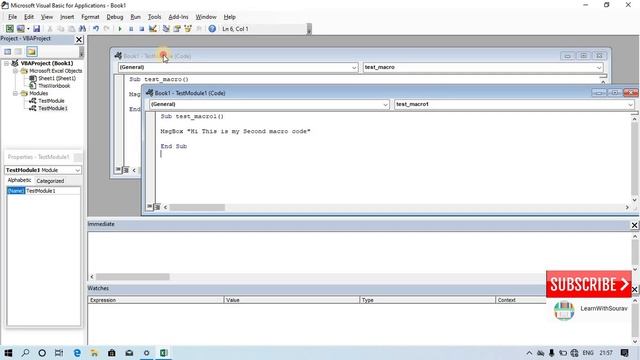Open the TestModule1 Module properties object dropdown
This screenshot has width=640, height=360.
coord(78,170)
